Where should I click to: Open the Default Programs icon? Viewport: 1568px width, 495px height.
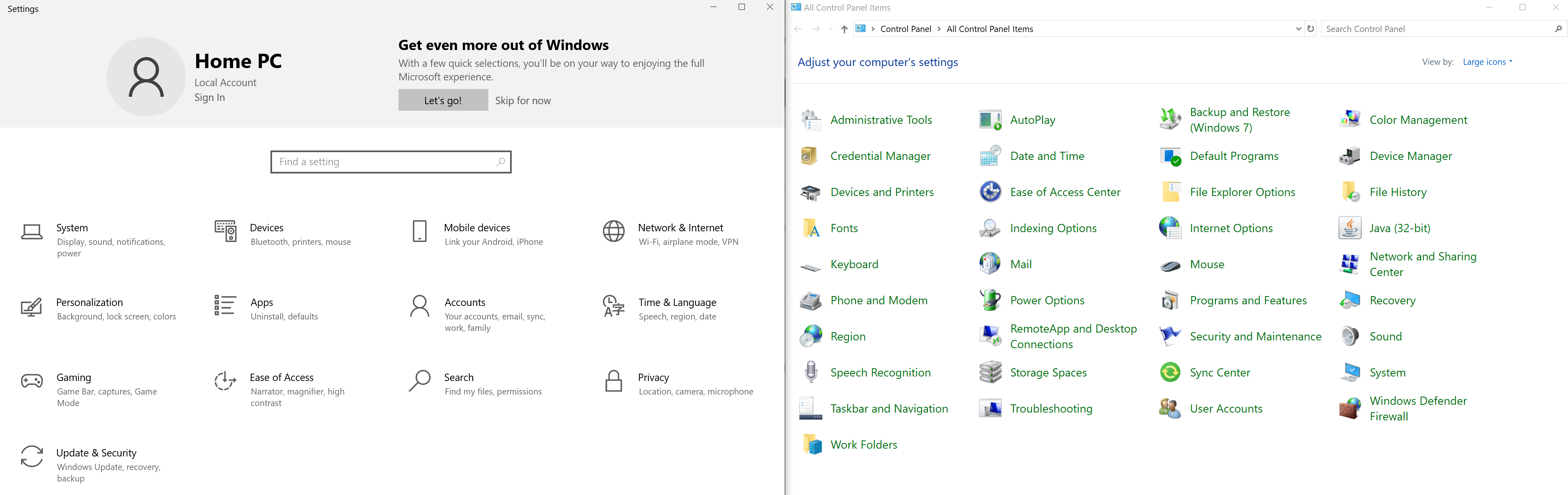(1170, 156)
